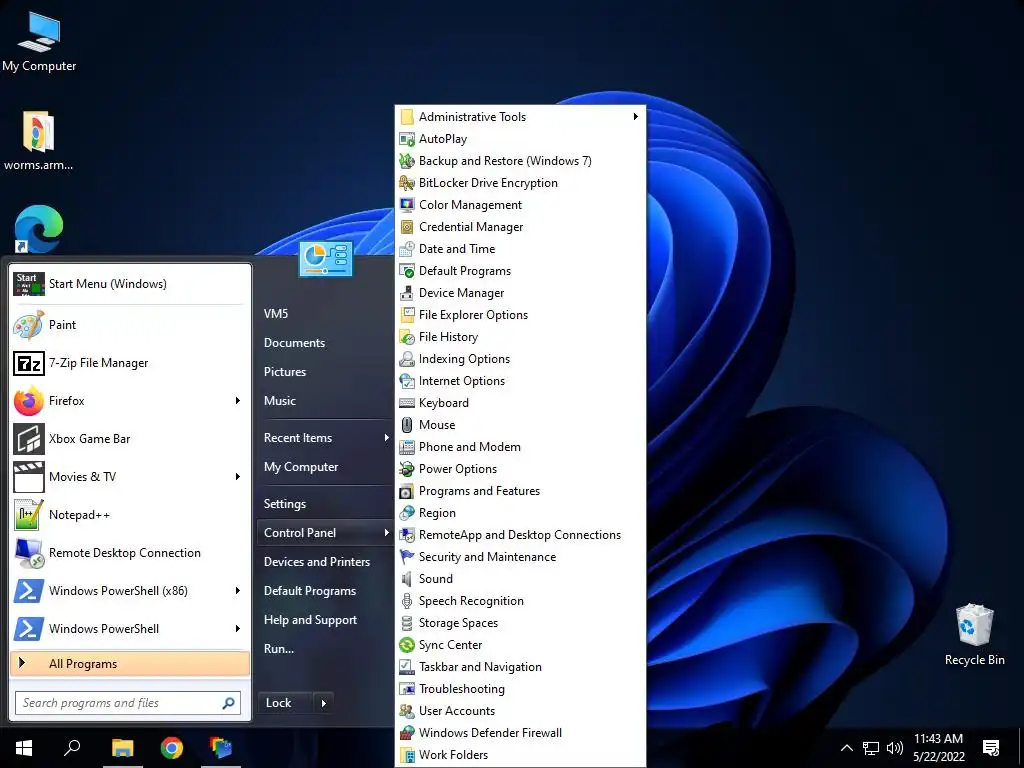Expand the Administrative Tools submenu arrow
This screenshot has width=1024, height=768.
pos(635,117)
